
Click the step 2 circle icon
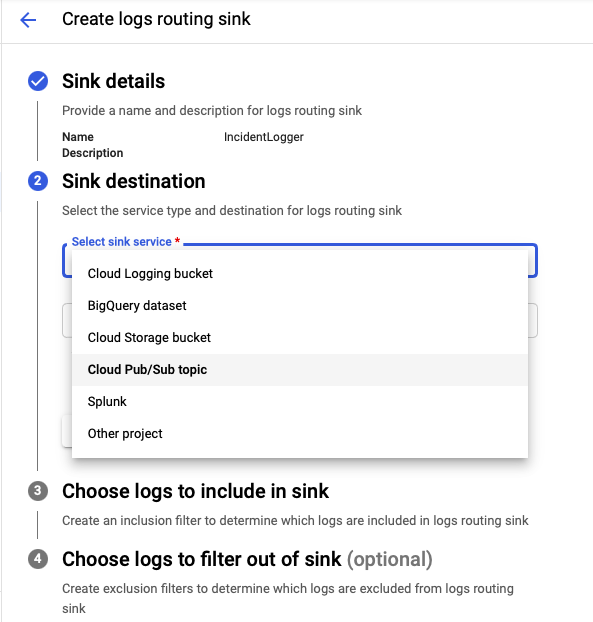(x=38, y=181)
